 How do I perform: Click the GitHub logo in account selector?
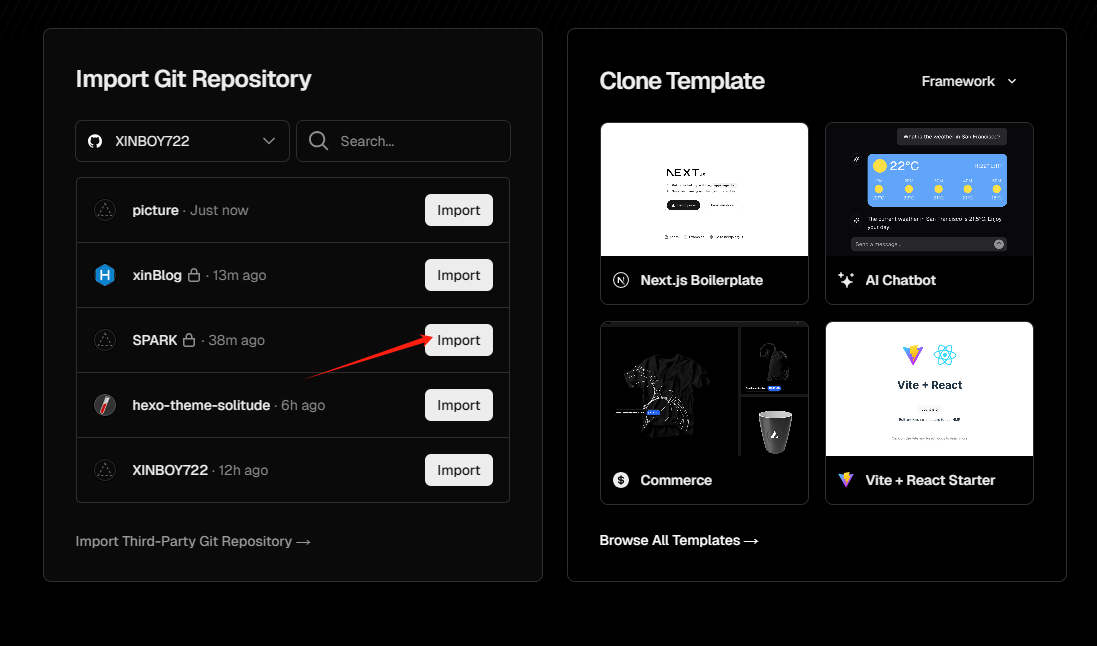tap(95, 141)
